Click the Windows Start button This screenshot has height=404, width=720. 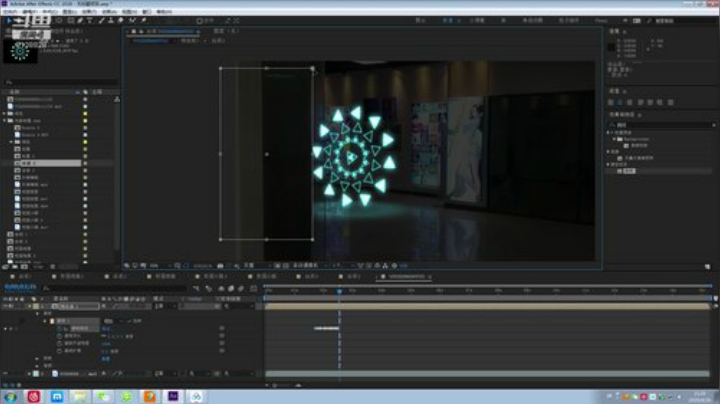(x=10, y=396)
